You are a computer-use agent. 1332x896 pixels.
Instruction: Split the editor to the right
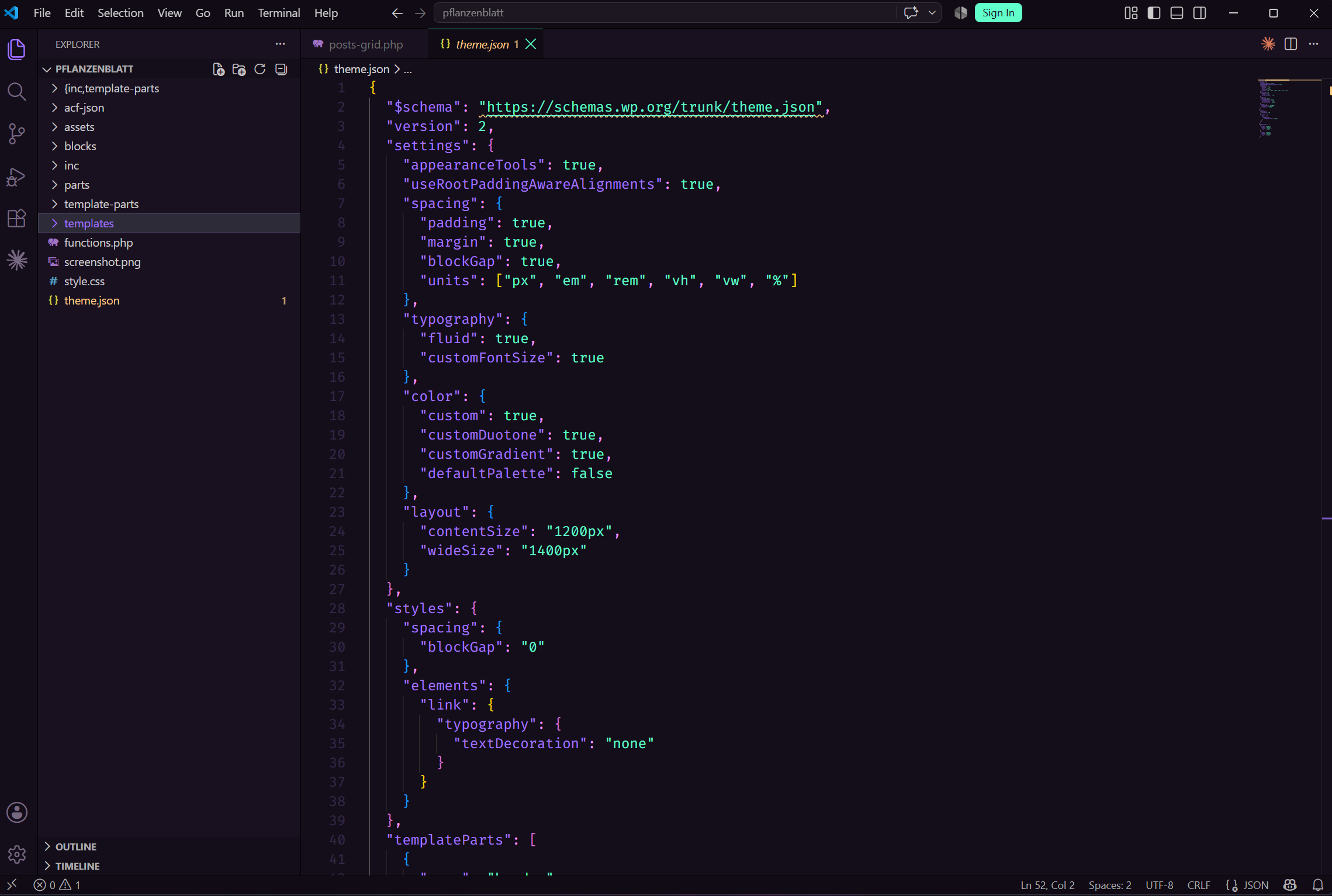(x=1291, y=44)
